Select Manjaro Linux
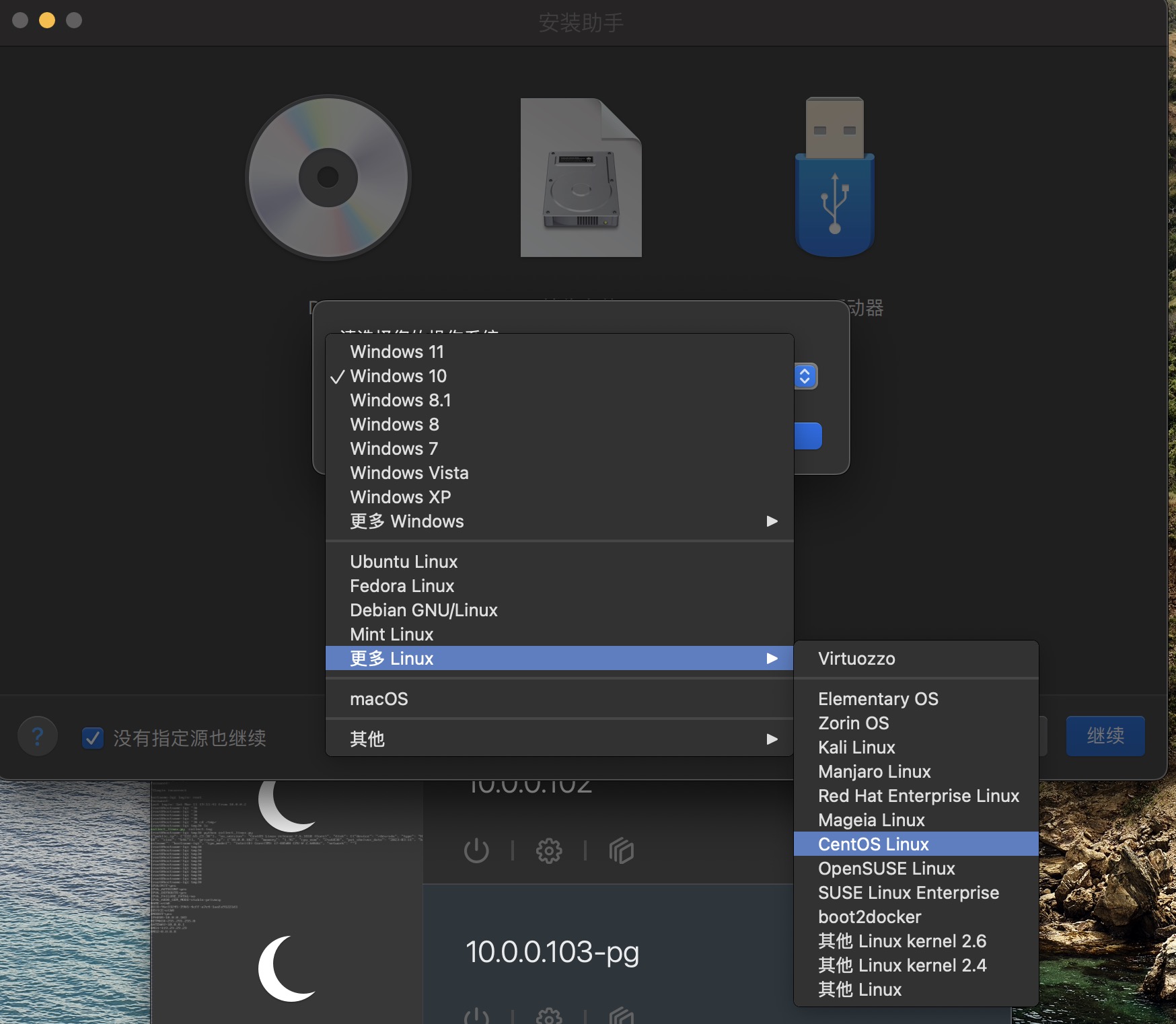 pyautogui.click(x=916, y=772)
